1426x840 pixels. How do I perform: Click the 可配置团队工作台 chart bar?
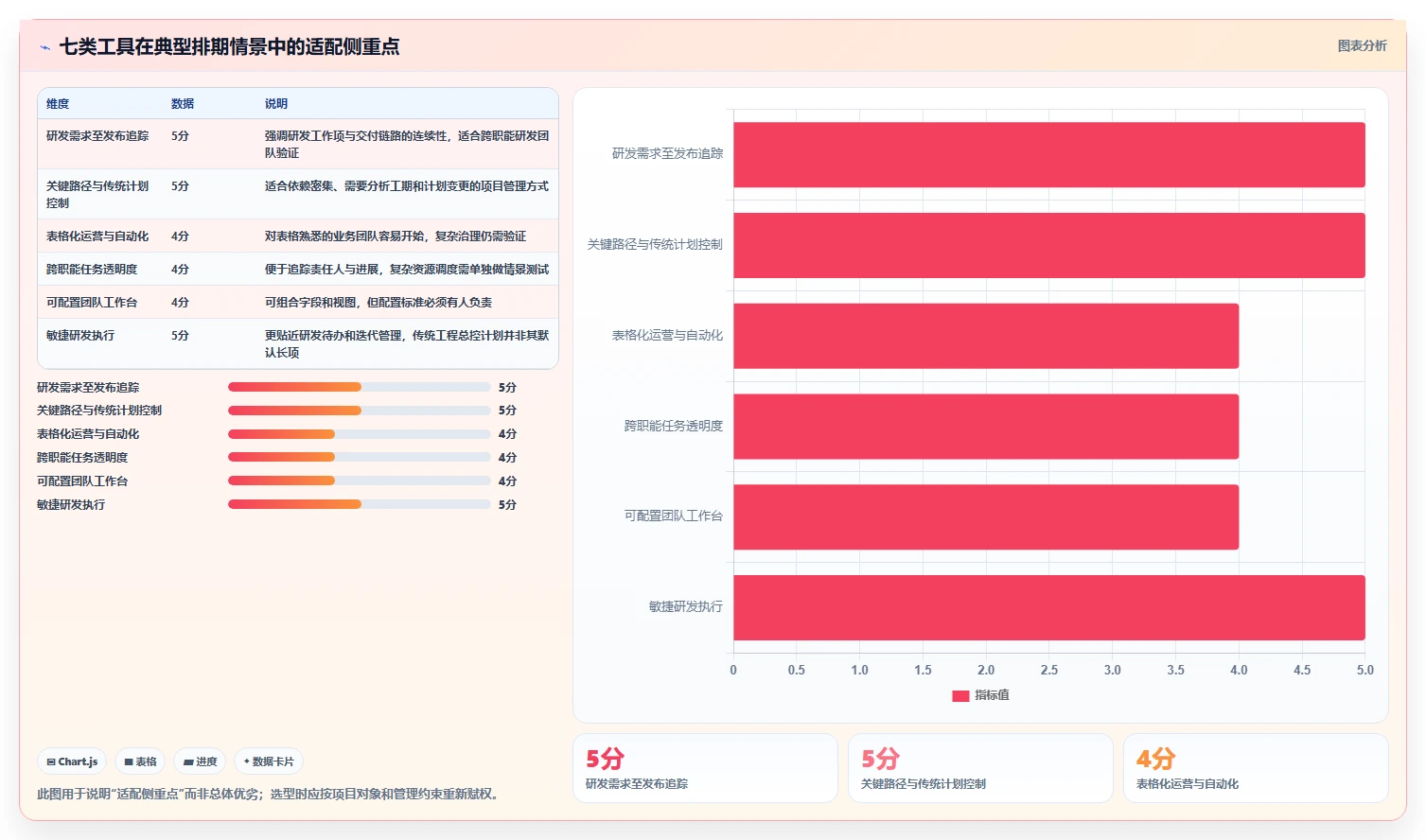click(x=986, y=516)
